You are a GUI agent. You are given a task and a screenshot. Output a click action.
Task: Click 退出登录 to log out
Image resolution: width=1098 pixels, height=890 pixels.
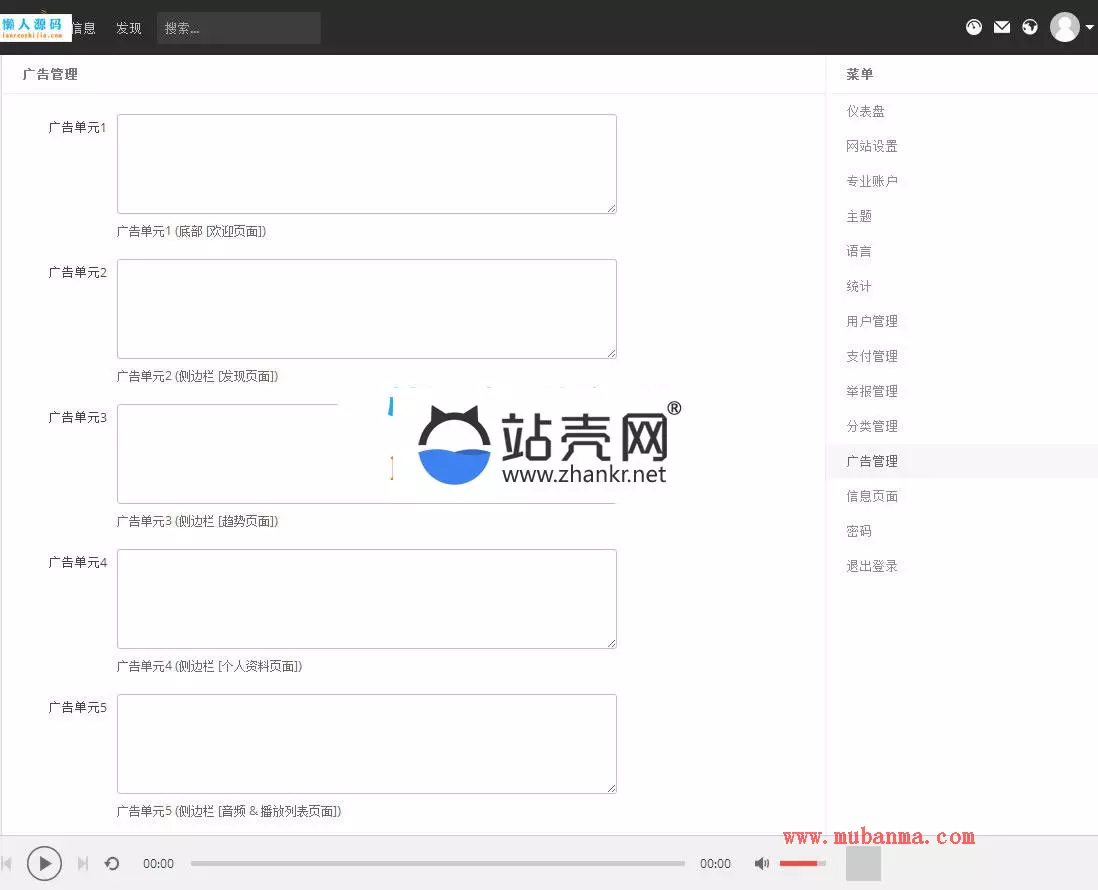click(872, 566)
